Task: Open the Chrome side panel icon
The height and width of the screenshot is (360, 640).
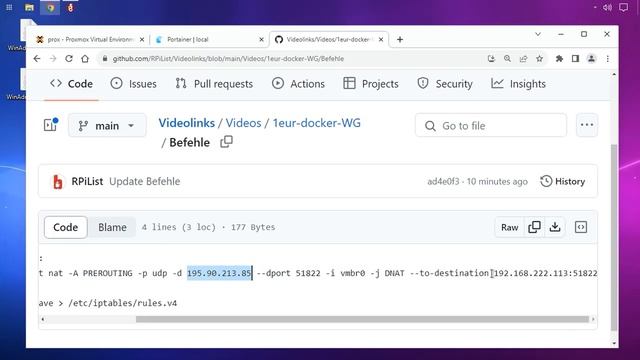Action: pos(575,59)
